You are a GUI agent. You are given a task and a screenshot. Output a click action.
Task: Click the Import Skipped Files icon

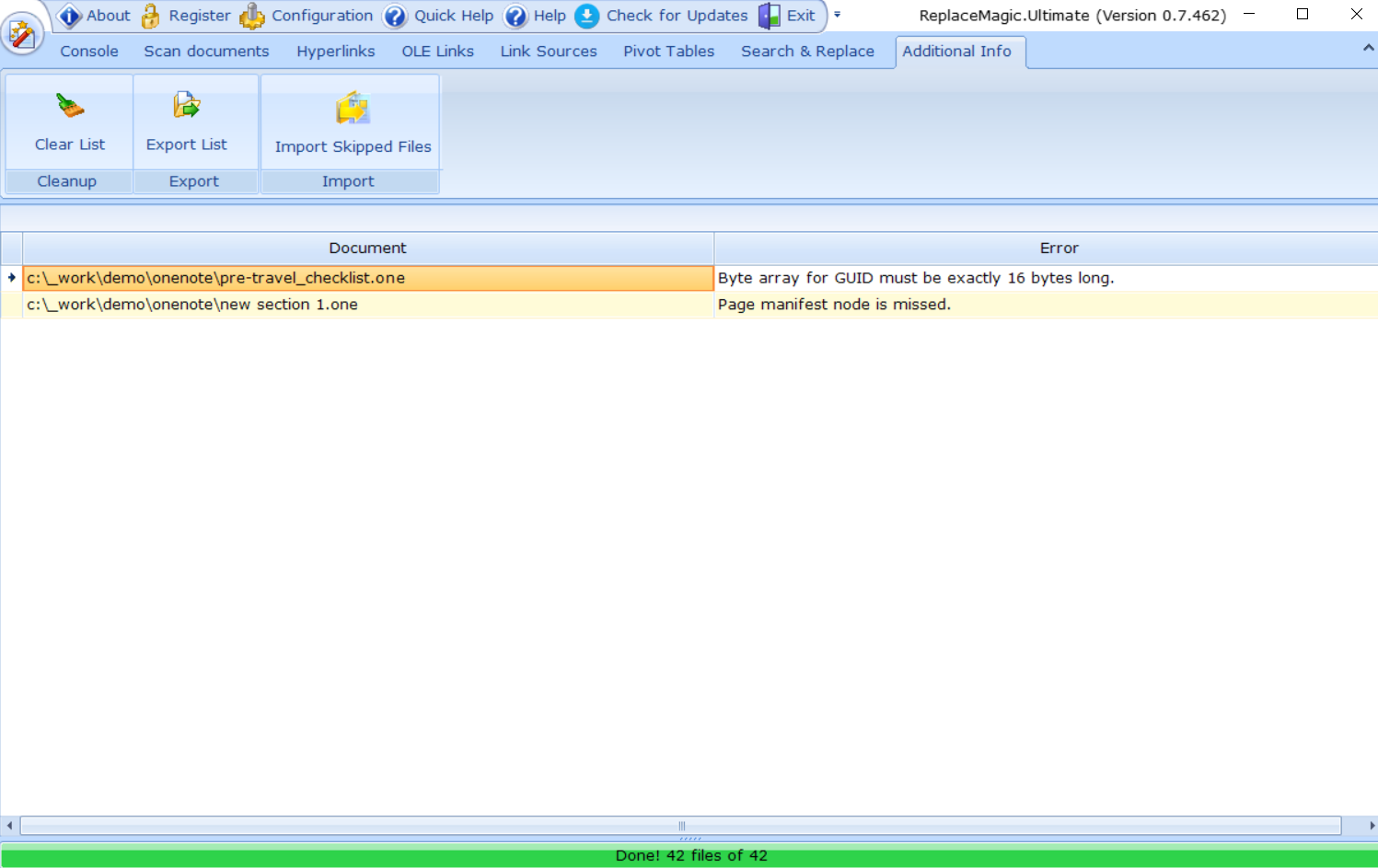(x=353, y=109)
